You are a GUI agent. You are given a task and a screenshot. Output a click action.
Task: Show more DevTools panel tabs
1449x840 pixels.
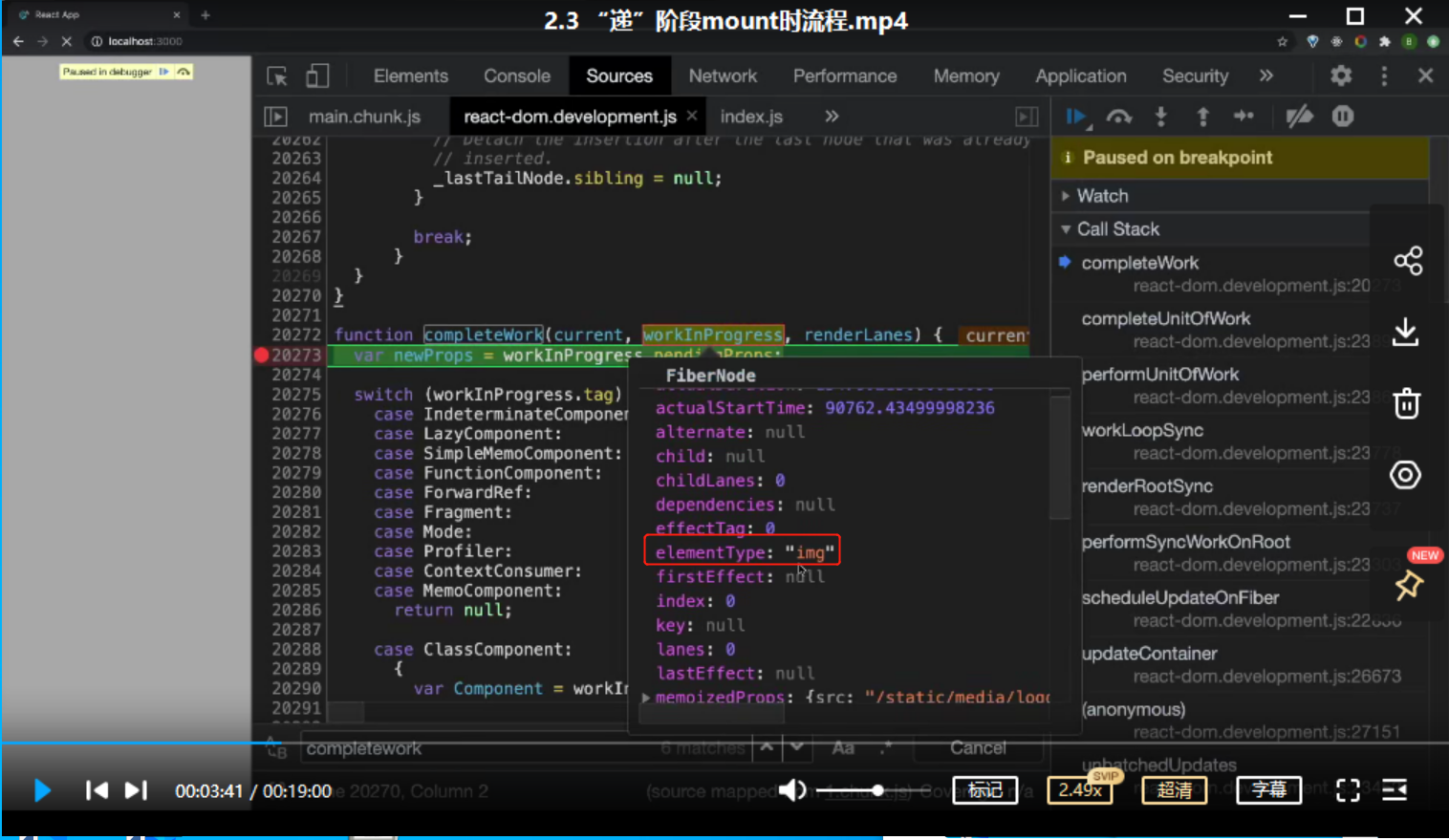1266,75
